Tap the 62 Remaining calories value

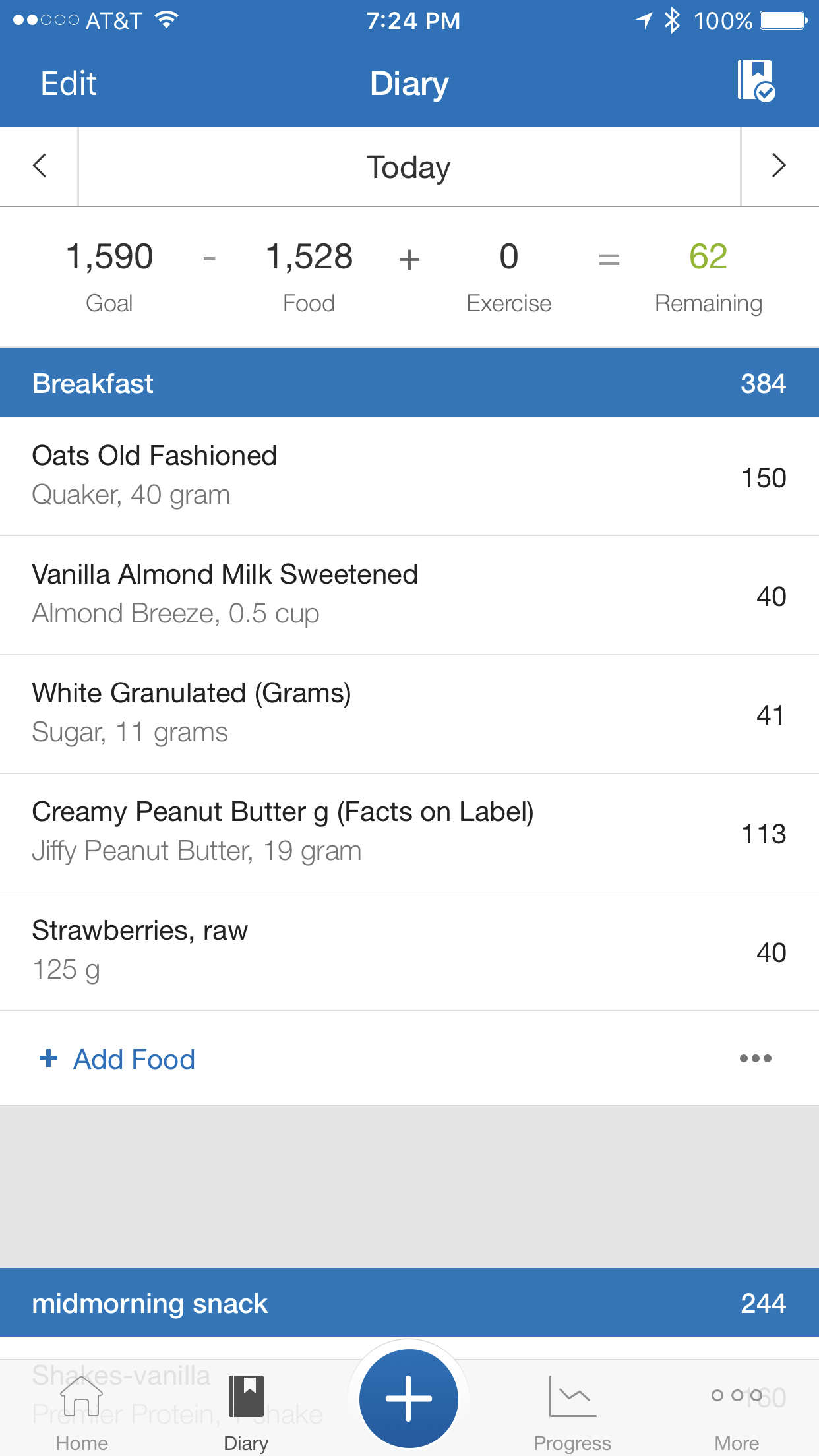click(x=708, y=257)
